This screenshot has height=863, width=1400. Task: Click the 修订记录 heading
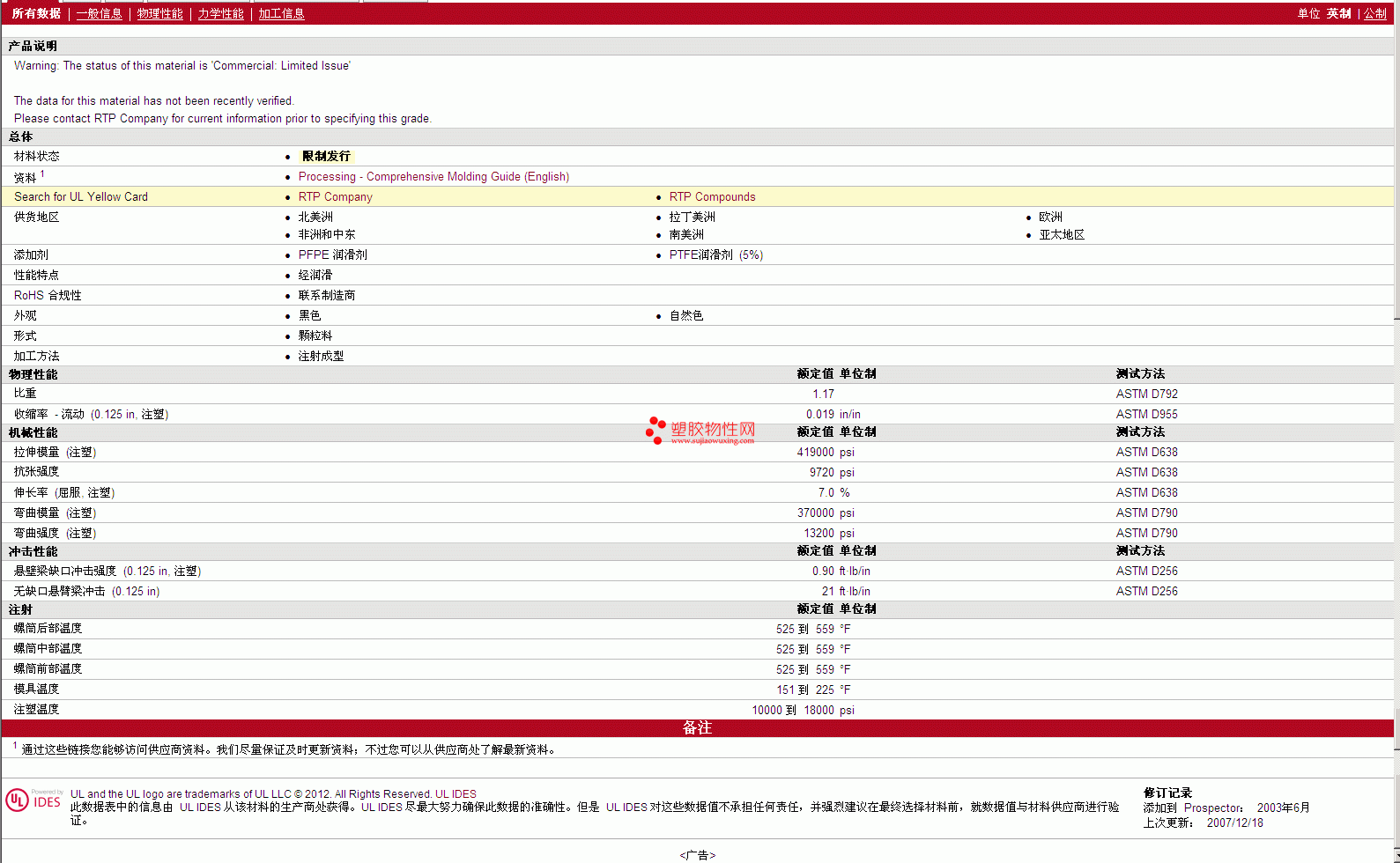pos(1167,793)
